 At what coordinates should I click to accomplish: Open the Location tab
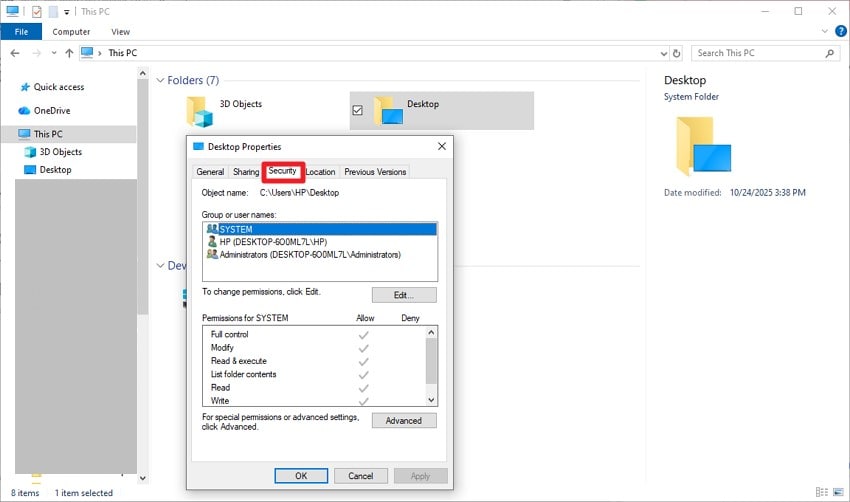click(320, 172)
